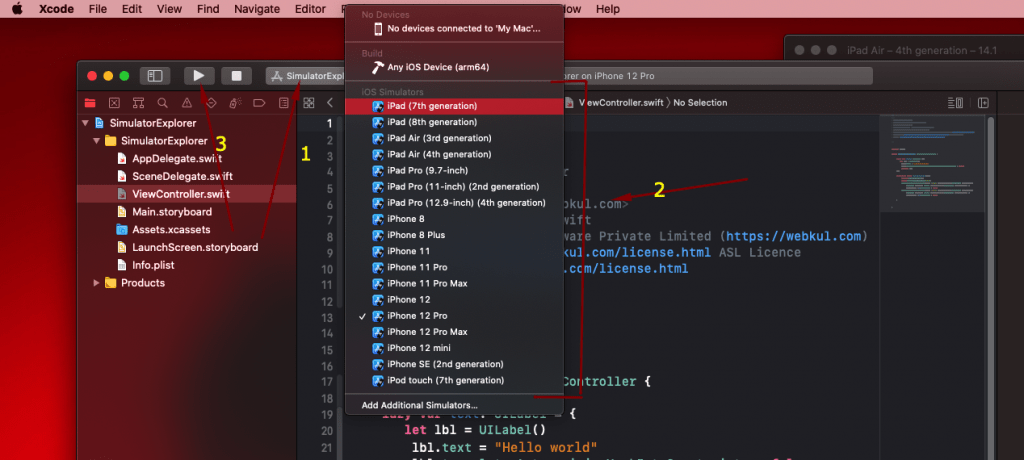Choose iPhone 12 simulator
This screenshot has height=460, width=1024.
[454, 300]
